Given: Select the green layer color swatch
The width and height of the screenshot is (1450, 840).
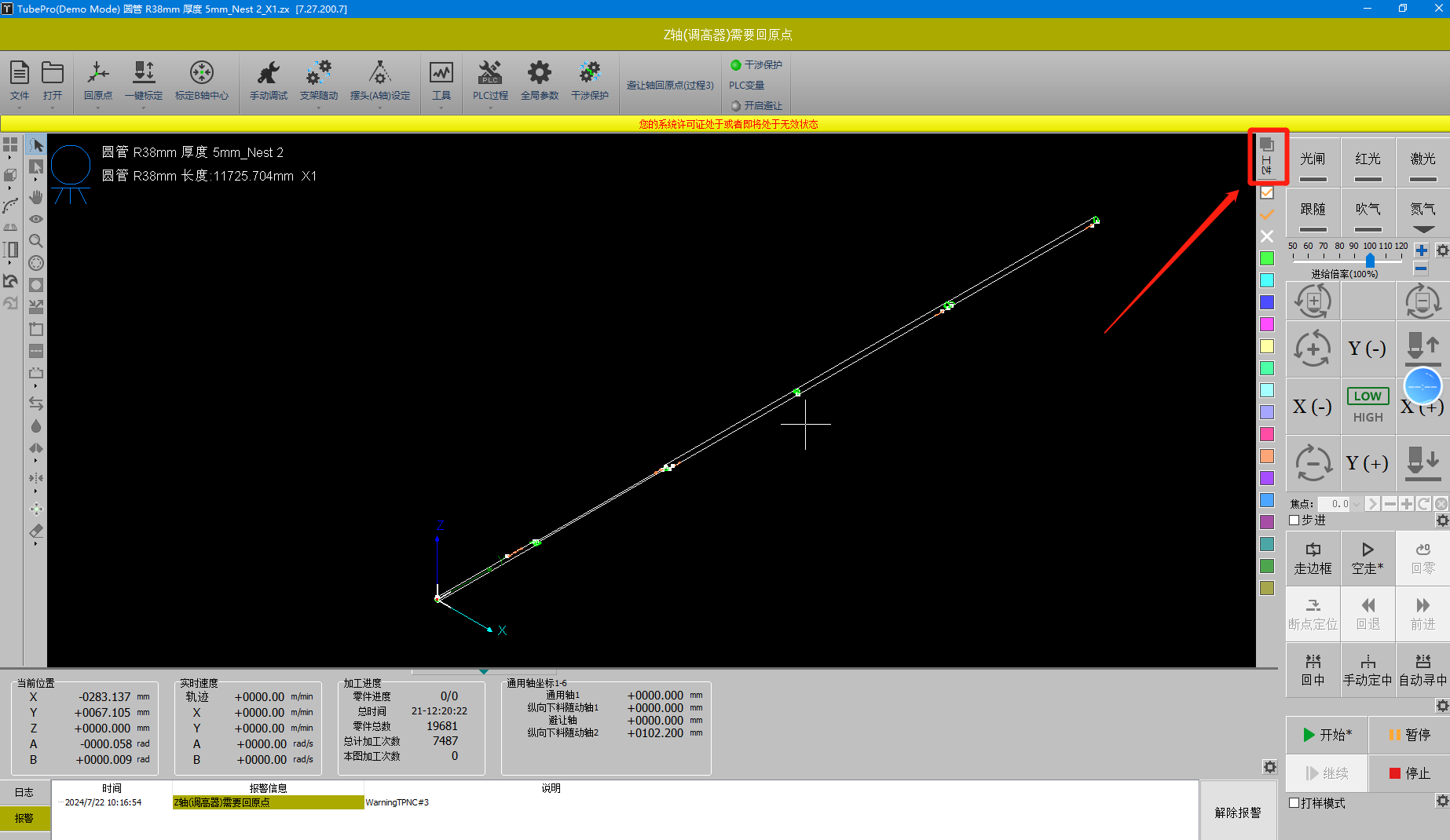Looking at the screenshot, I should pyautogui.click(x=1267, y=258).
